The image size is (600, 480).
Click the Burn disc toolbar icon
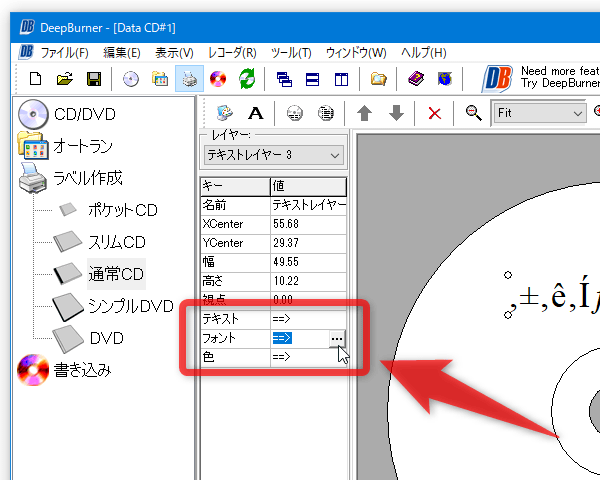pos(218,79)
